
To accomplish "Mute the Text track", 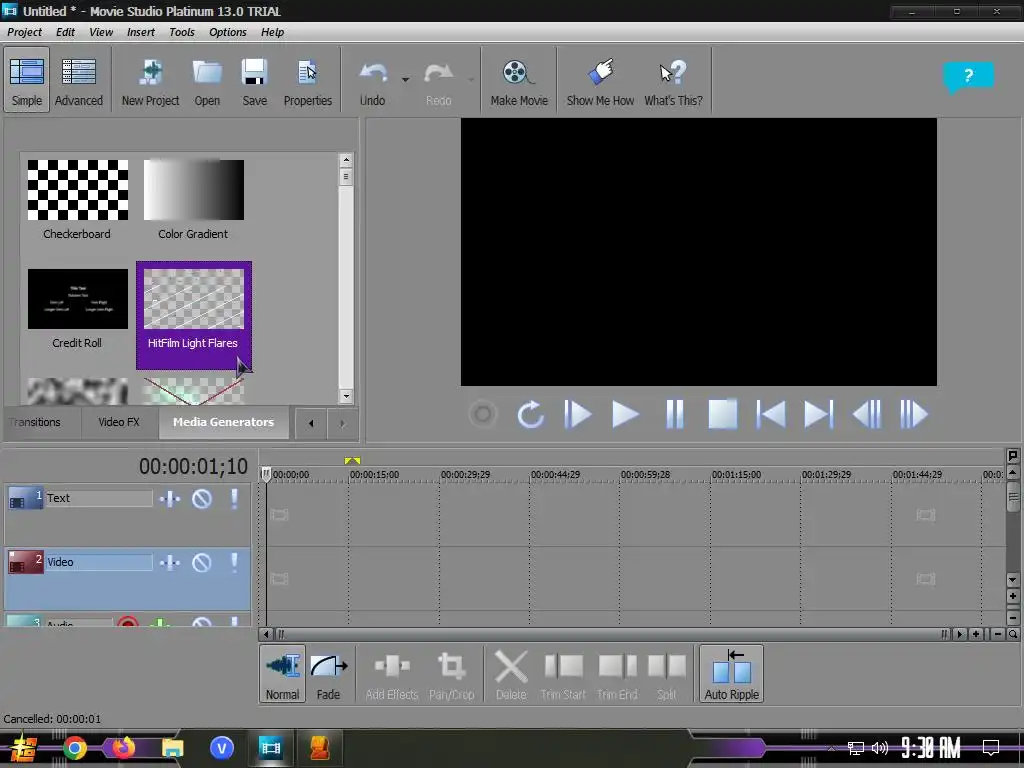I will (x=202, y=499).
